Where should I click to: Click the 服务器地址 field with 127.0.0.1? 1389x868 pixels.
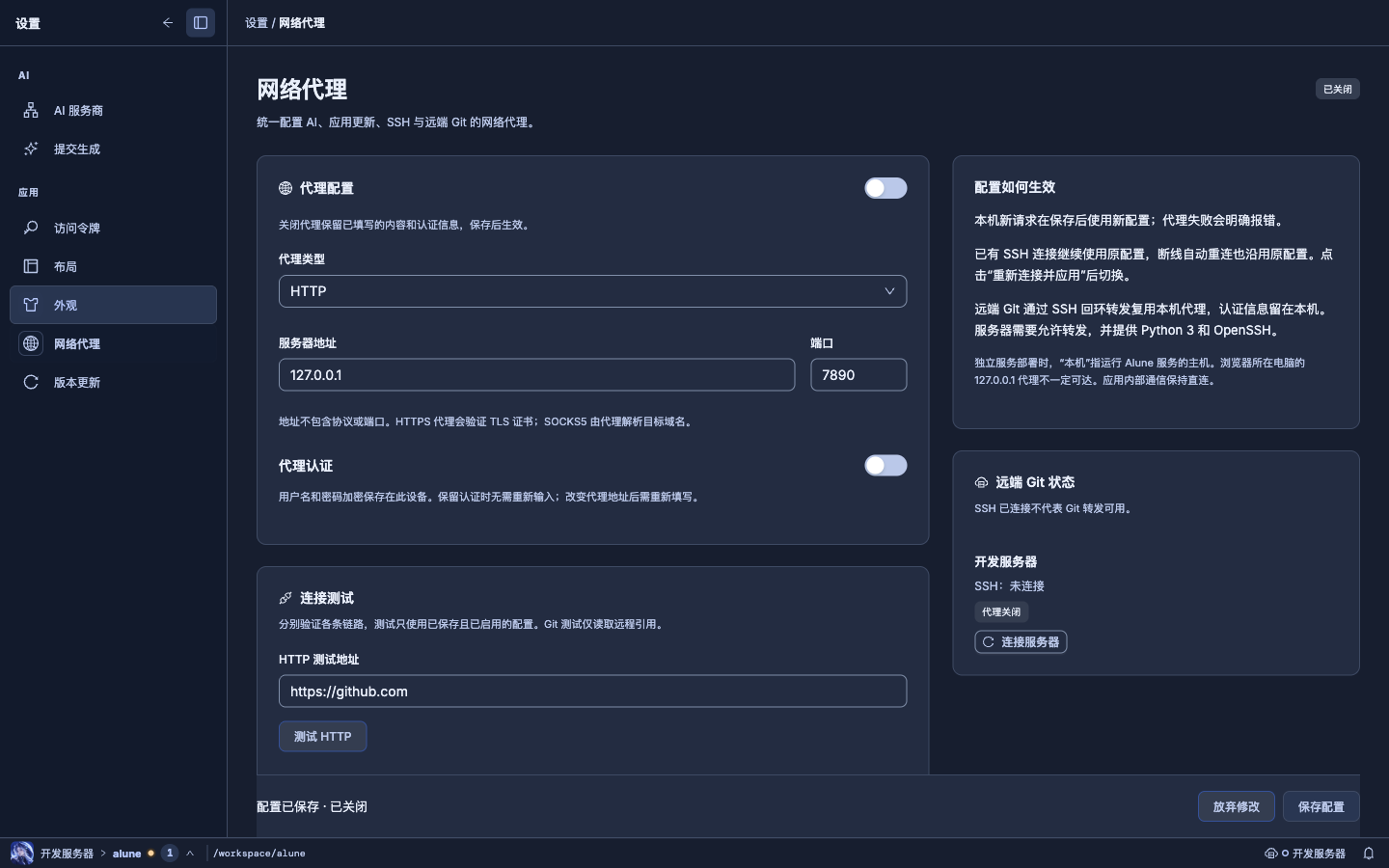[x=536, y=375]
